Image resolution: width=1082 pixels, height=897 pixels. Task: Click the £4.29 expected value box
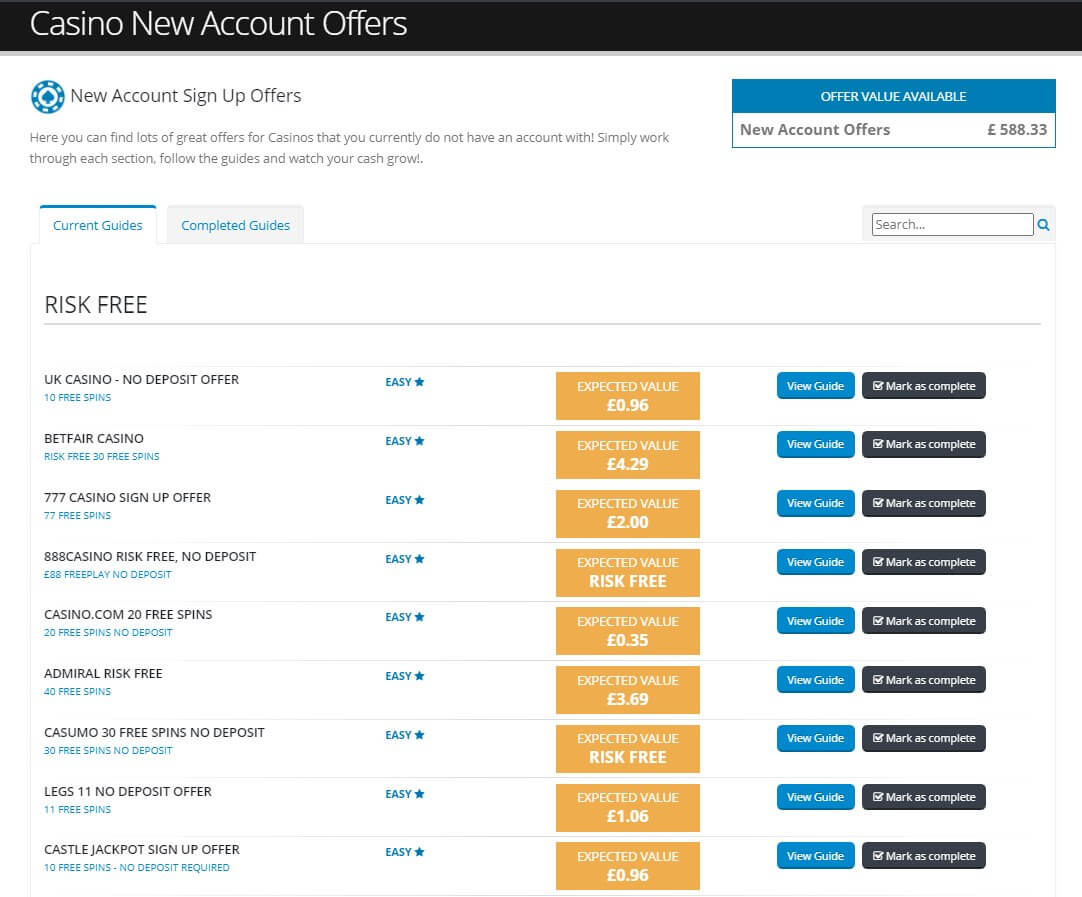627,455
